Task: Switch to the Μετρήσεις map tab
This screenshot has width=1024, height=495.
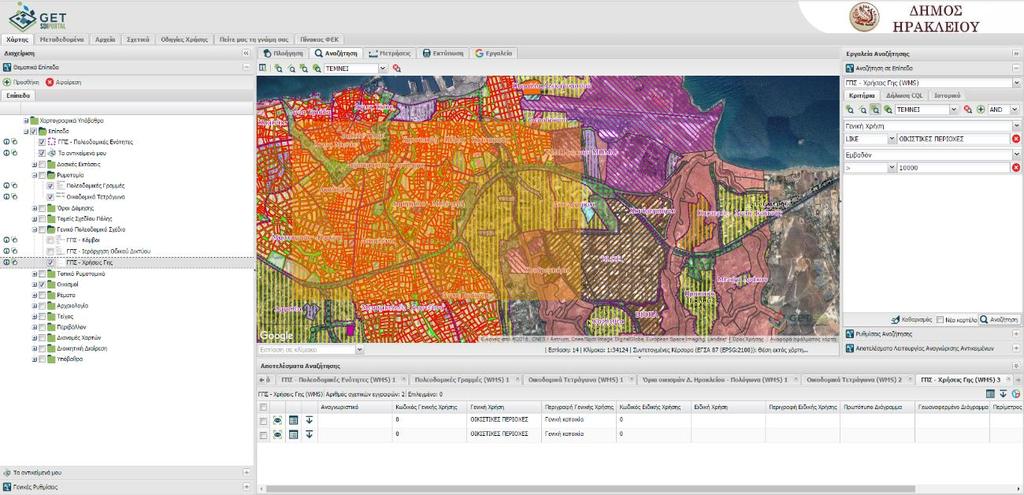Action: click(390, 54)
